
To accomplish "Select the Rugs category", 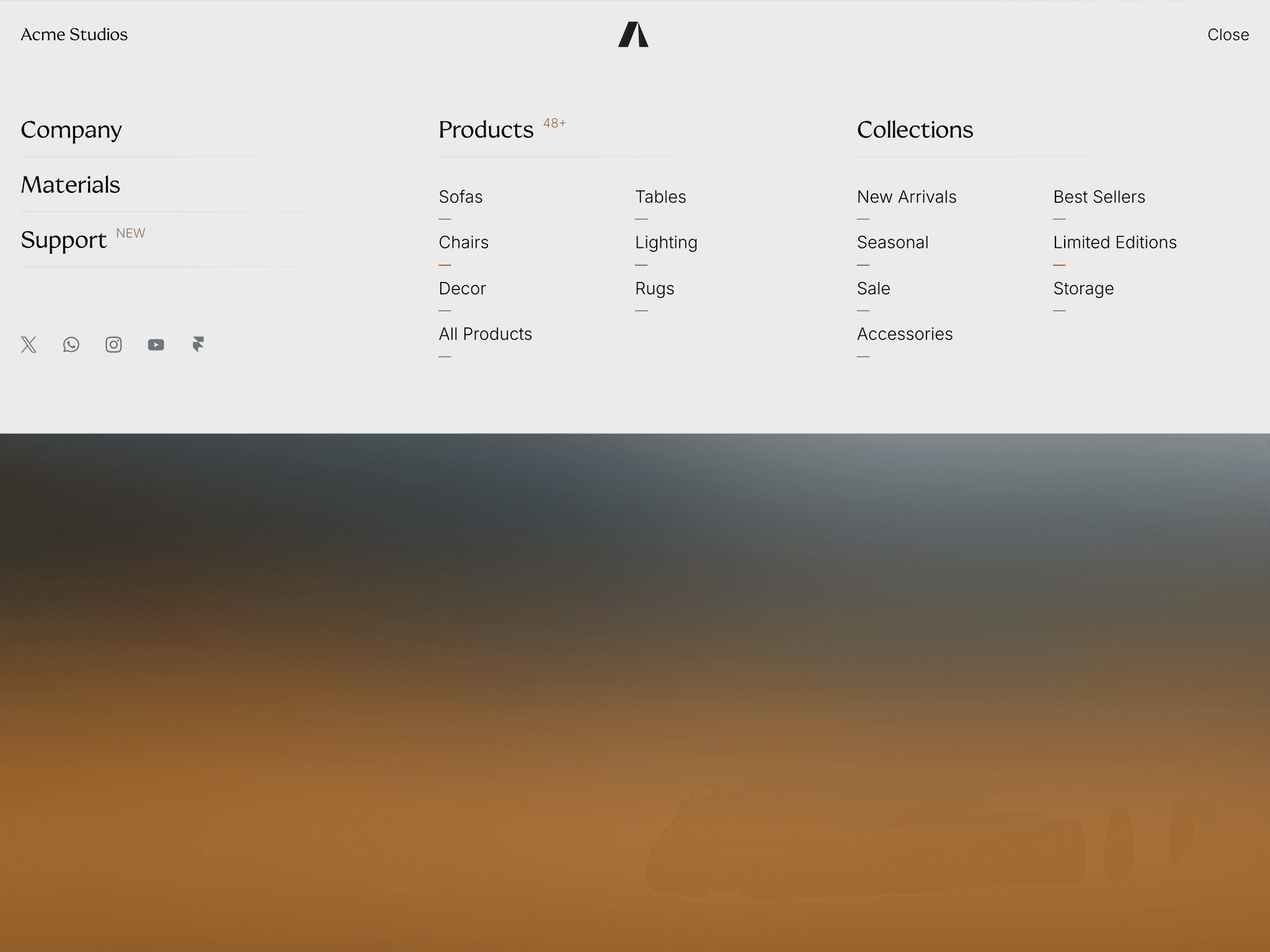I will (655, 289).
